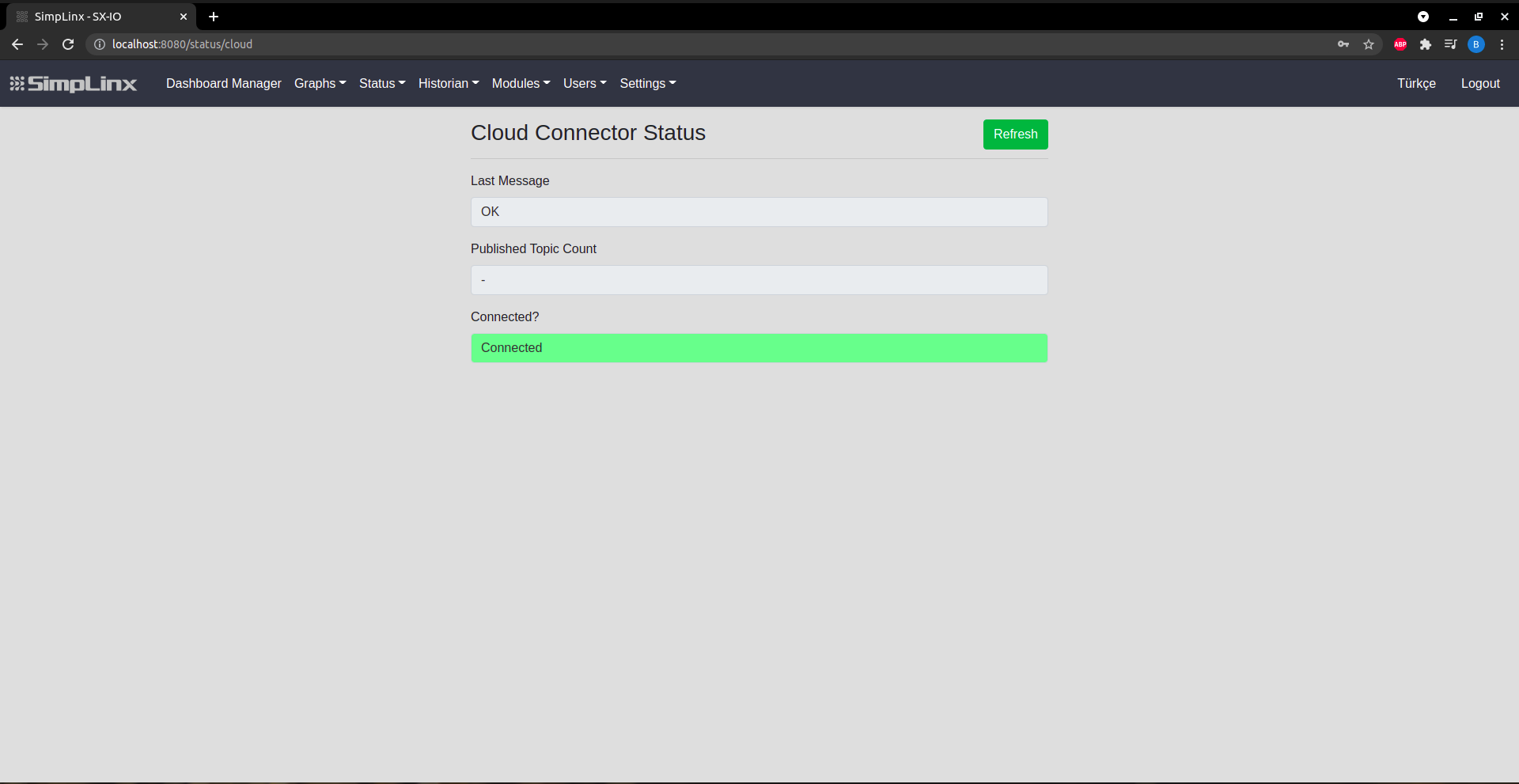Click the Last Message field showing OK
The width and height of the screenshot is (1519, 784).
(x=759, y=212)
